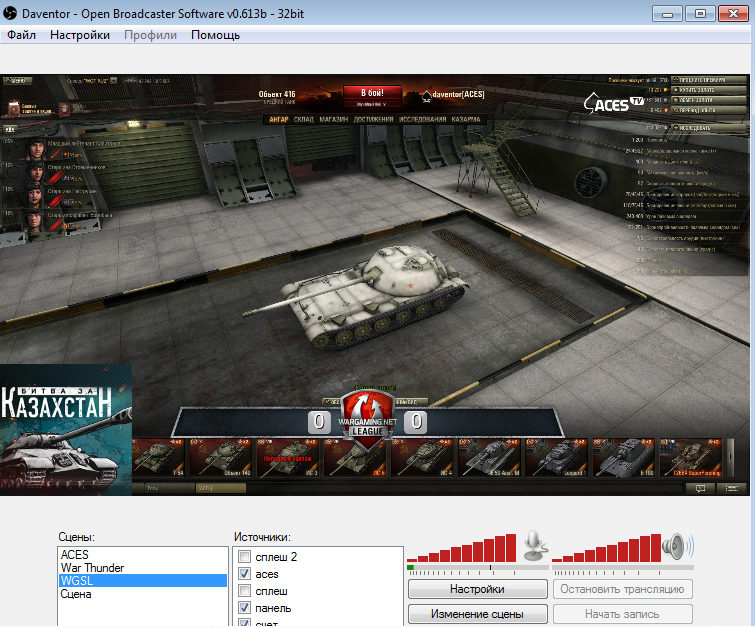755x628 pixels.
Task: Click Остановить трансляцию button
Action: (x=623, y=589)
